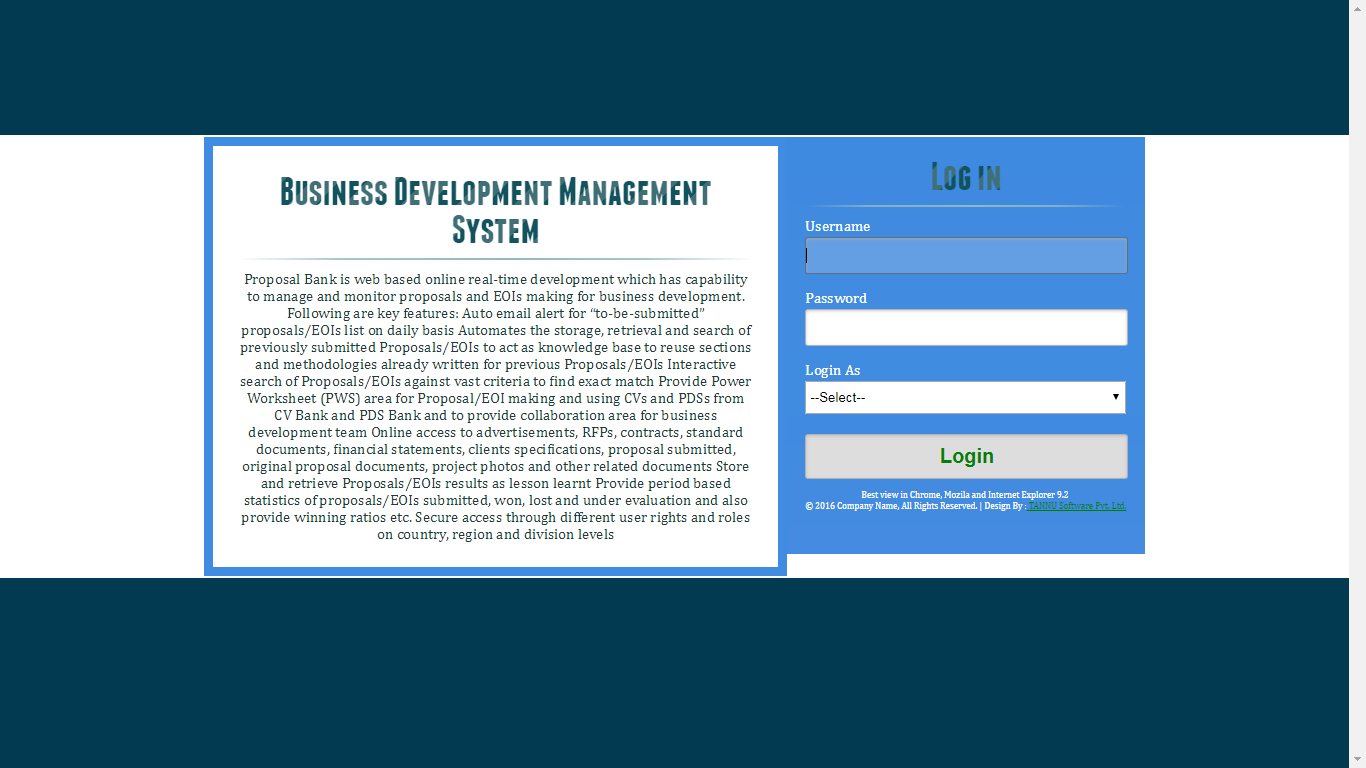Viewport: 1366px width, 768px height.
Task: Click the "Password" label
Action: [836, 298]
